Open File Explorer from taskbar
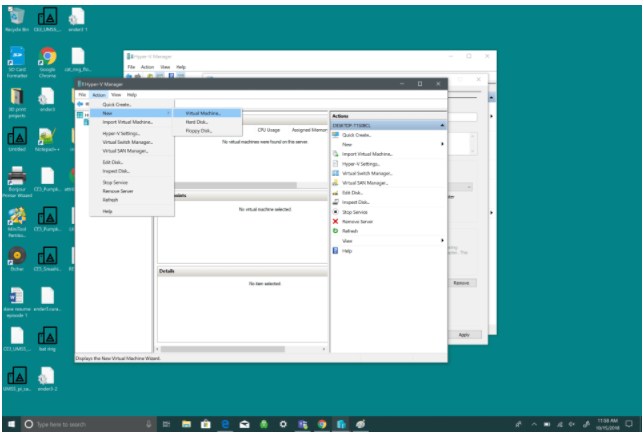This screenshot has height=445, width=644. point(186,424)
